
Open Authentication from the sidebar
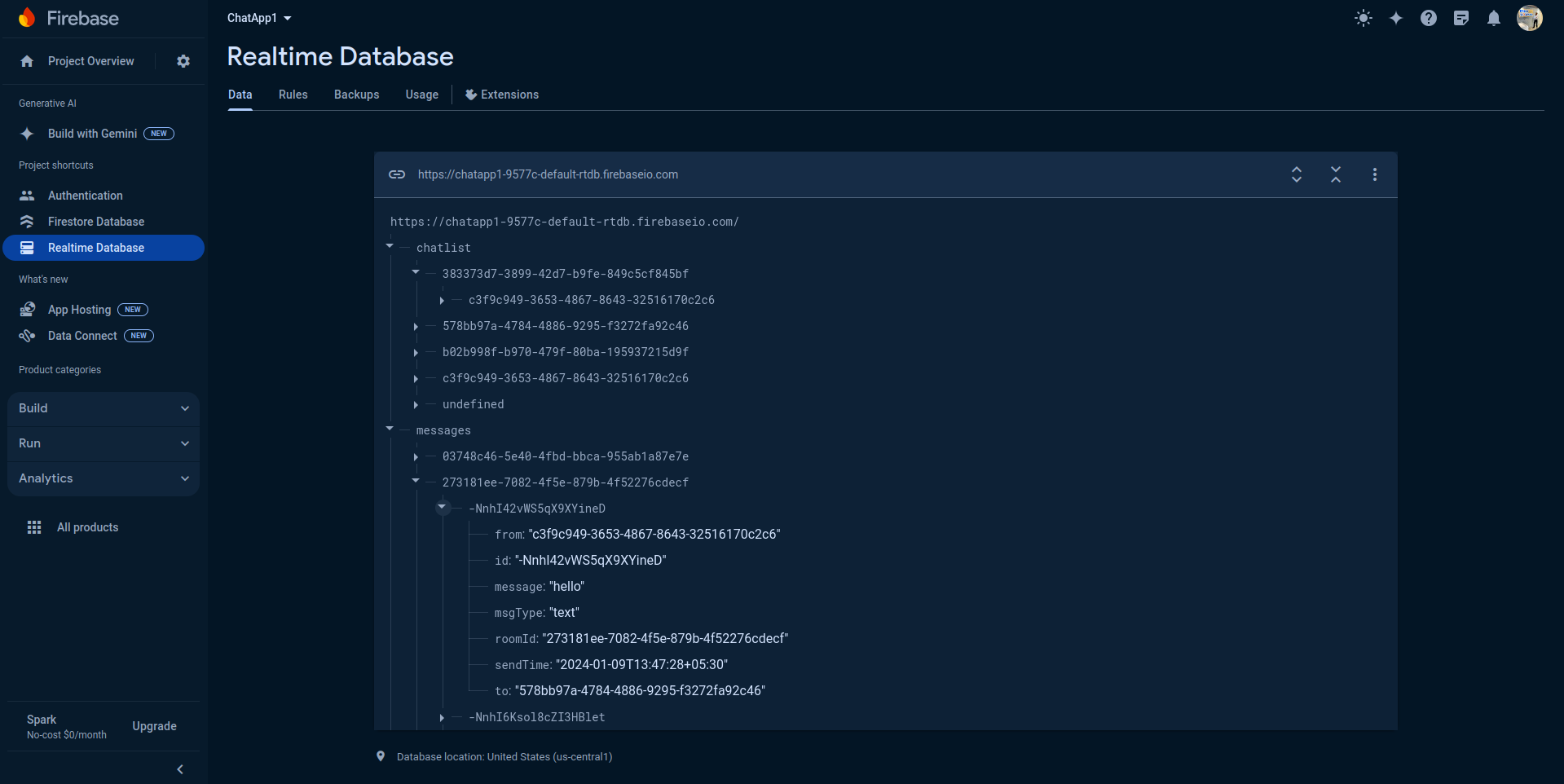pos(84,195)
